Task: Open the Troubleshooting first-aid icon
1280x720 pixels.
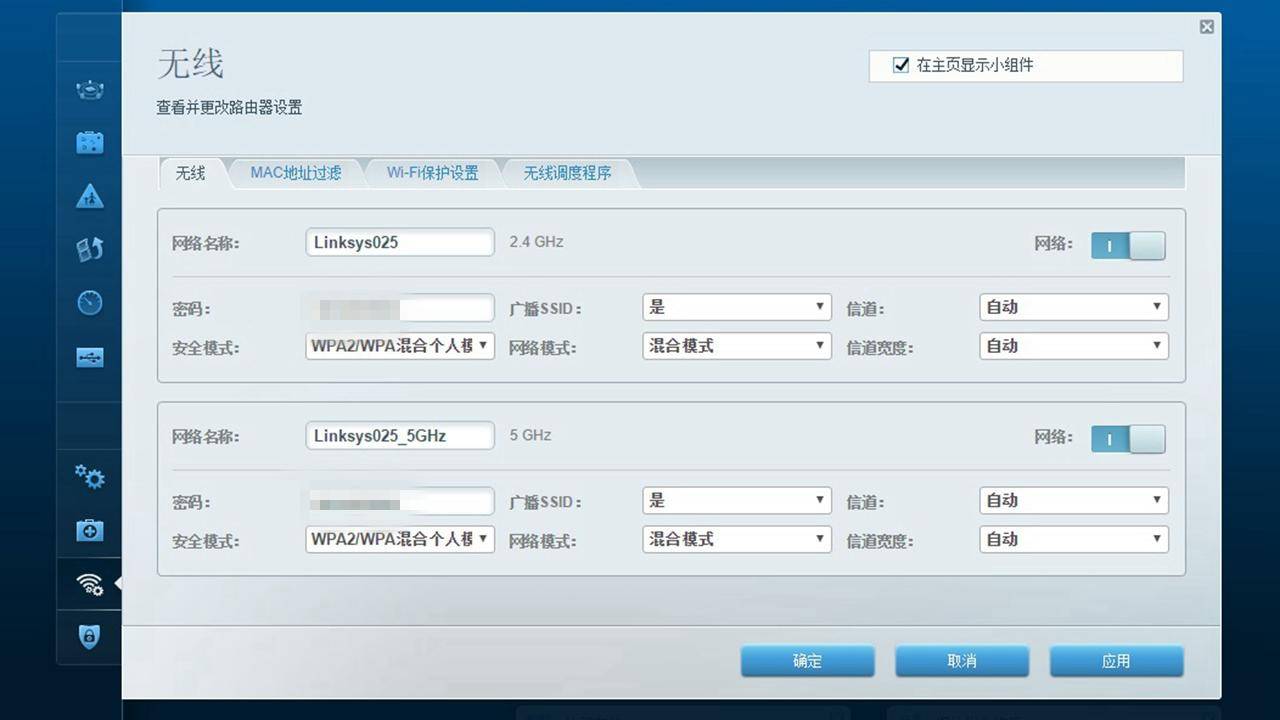Action: [89, 531]
